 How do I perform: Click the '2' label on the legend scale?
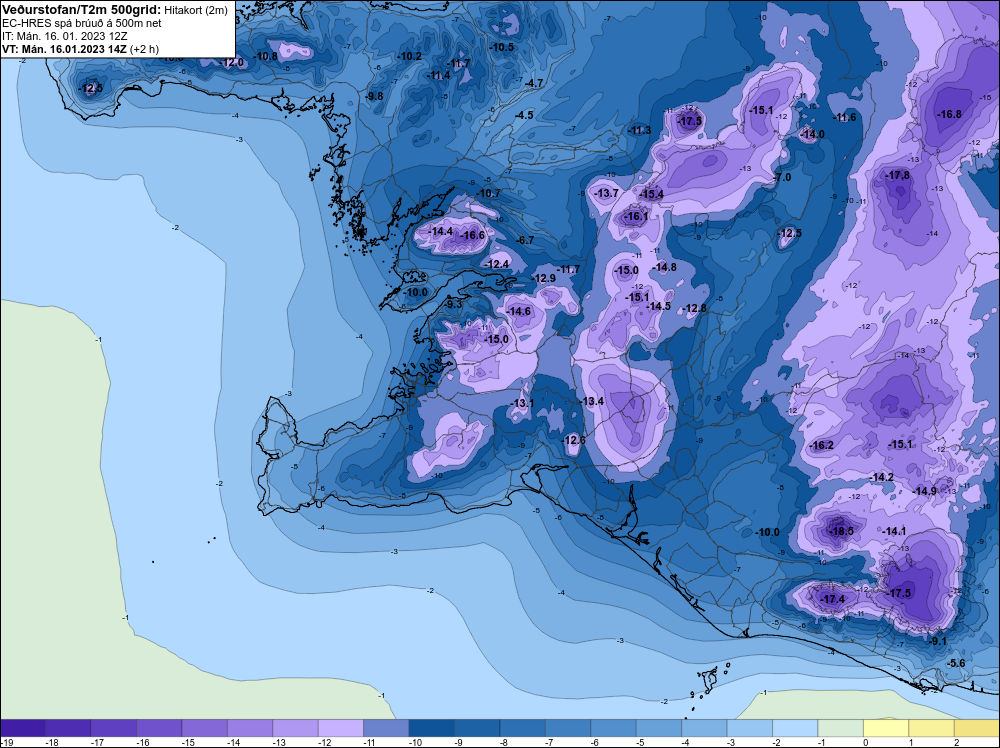click(957, 742)
